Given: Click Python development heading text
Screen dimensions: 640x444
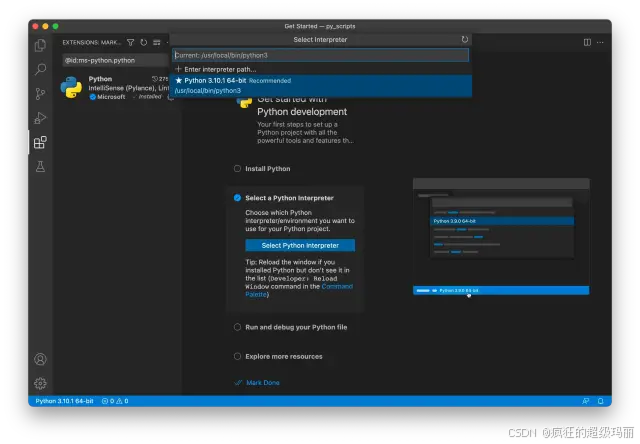Looking at the screenshot, I should point(302,112).
